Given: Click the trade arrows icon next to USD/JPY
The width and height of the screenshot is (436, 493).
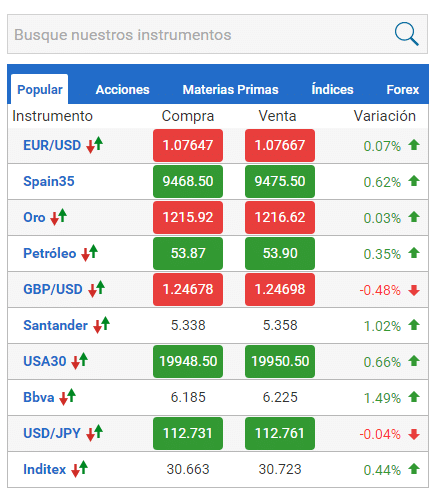Looking at the screenshot, I should pos(95,433).
